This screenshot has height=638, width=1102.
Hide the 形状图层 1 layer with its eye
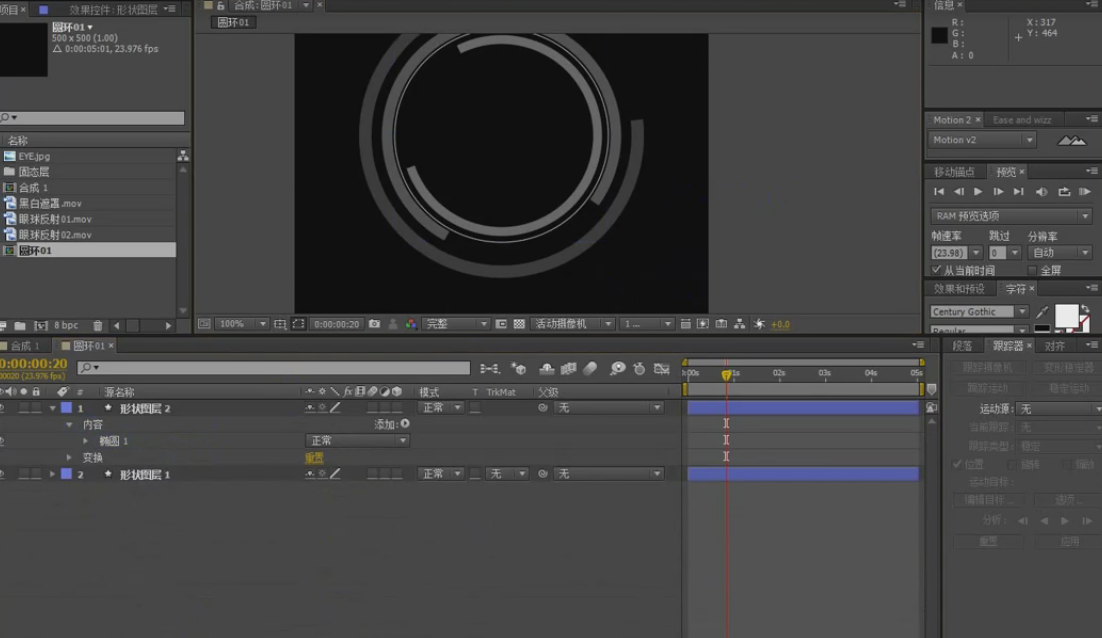pos(3,474)
